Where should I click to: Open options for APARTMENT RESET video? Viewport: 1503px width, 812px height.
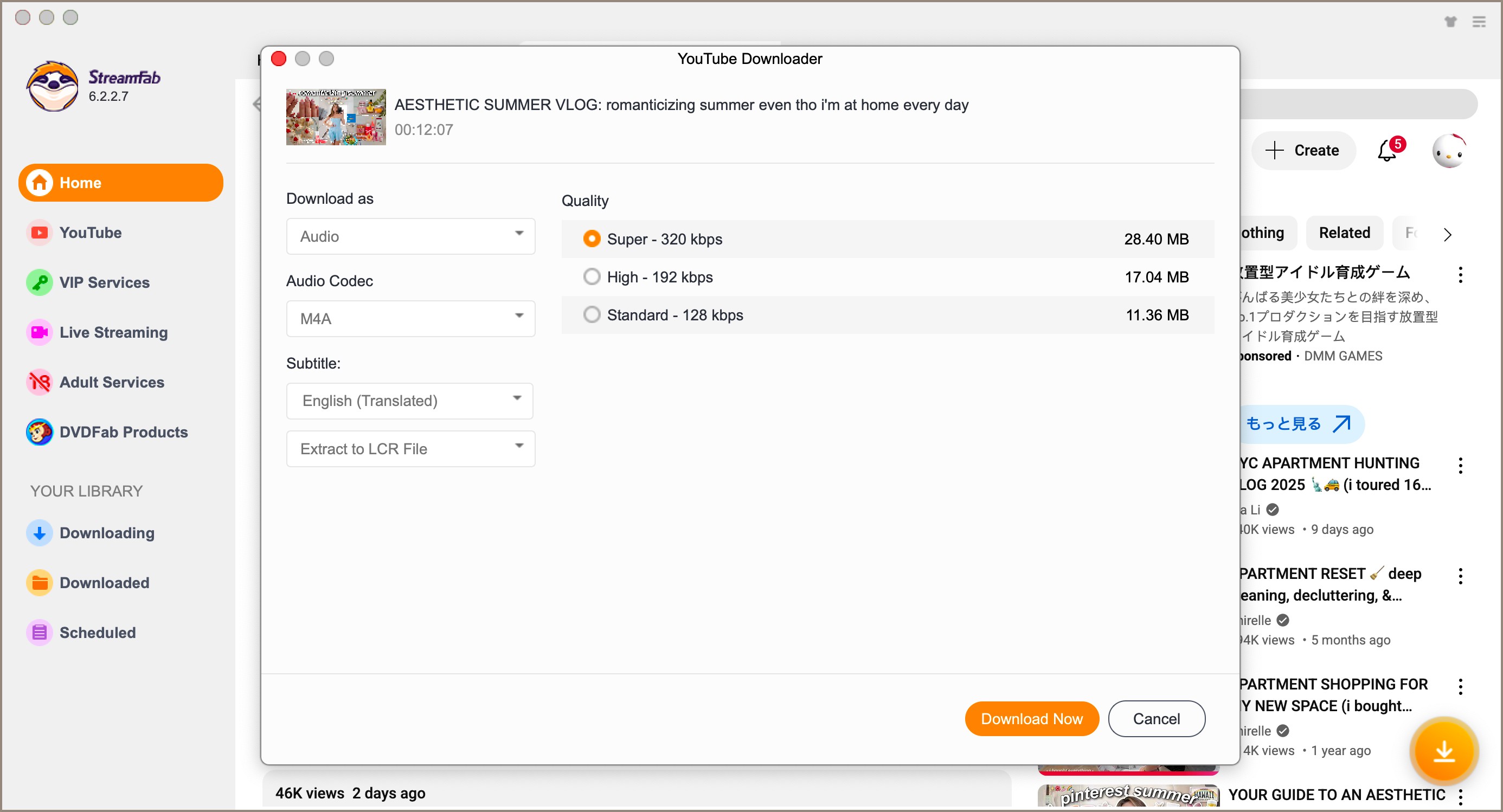click(1460, 576)
